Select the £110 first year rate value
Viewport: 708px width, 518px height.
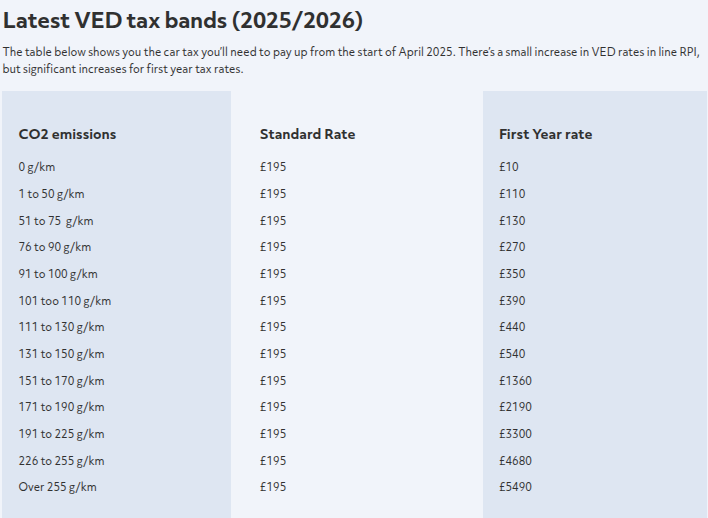tap(512, 194)
